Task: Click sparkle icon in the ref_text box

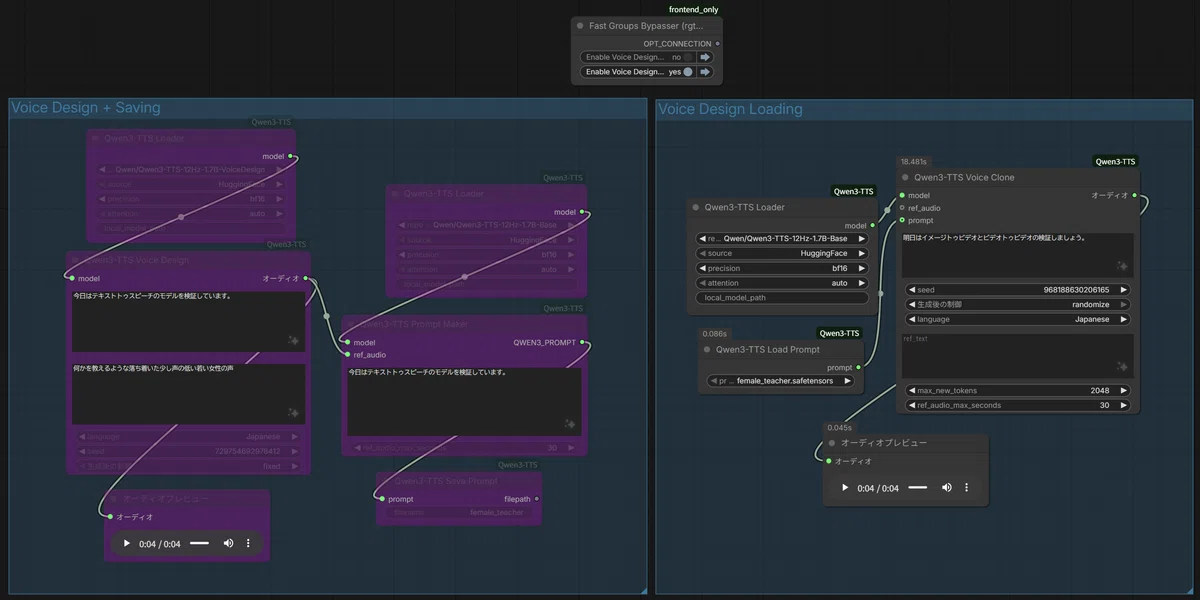Action: pos(1123,369)
